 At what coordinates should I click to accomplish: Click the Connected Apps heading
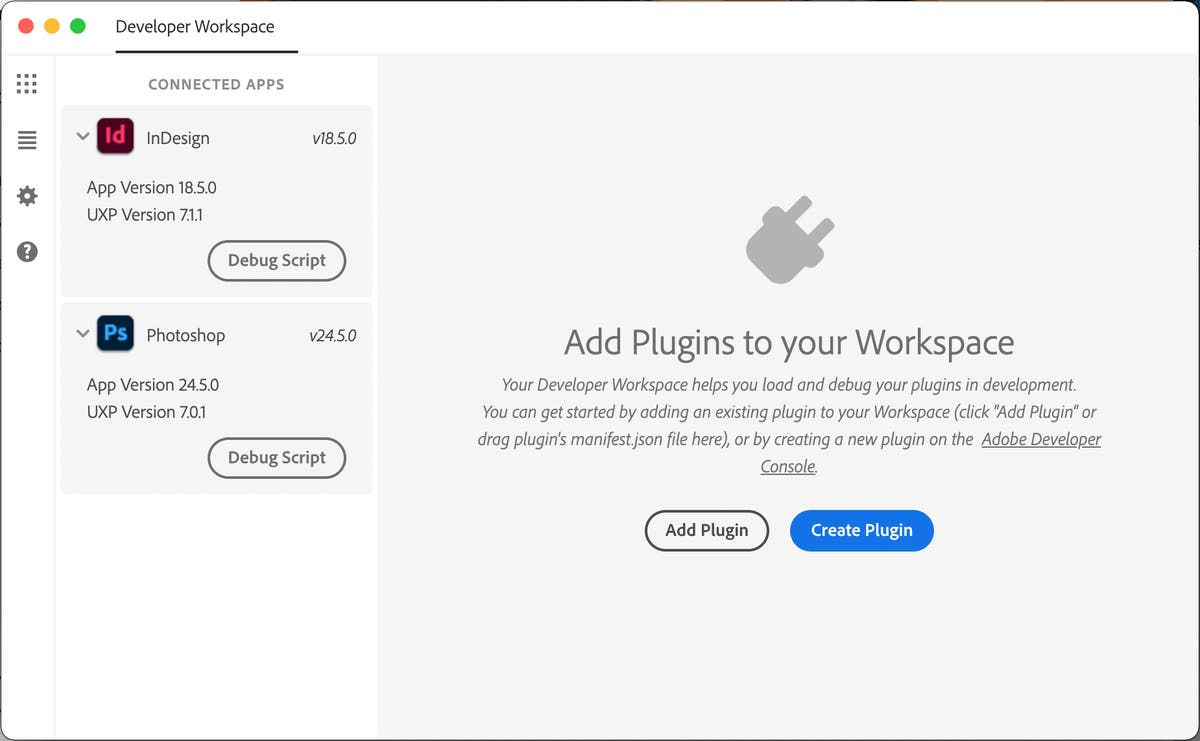216,85
